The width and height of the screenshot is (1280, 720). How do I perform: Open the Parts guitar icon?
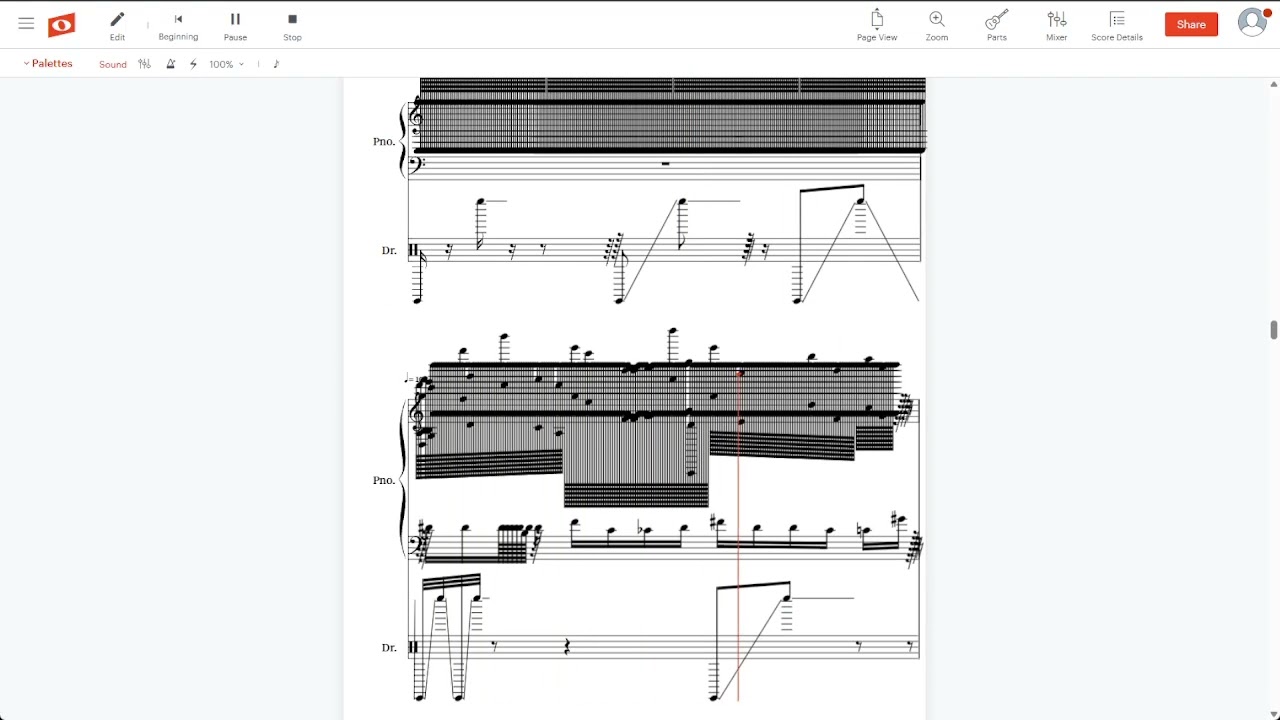pos(997,26)
